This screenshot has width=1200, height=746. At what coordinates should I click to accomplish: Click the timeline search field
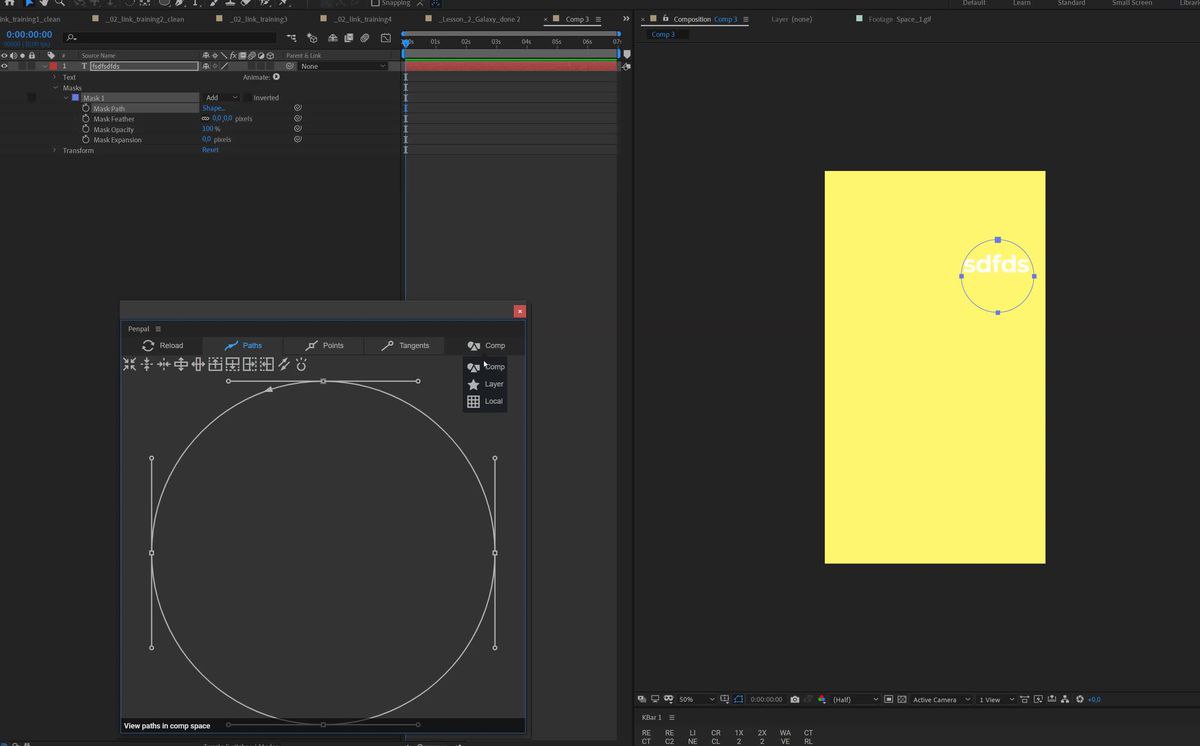170,38
